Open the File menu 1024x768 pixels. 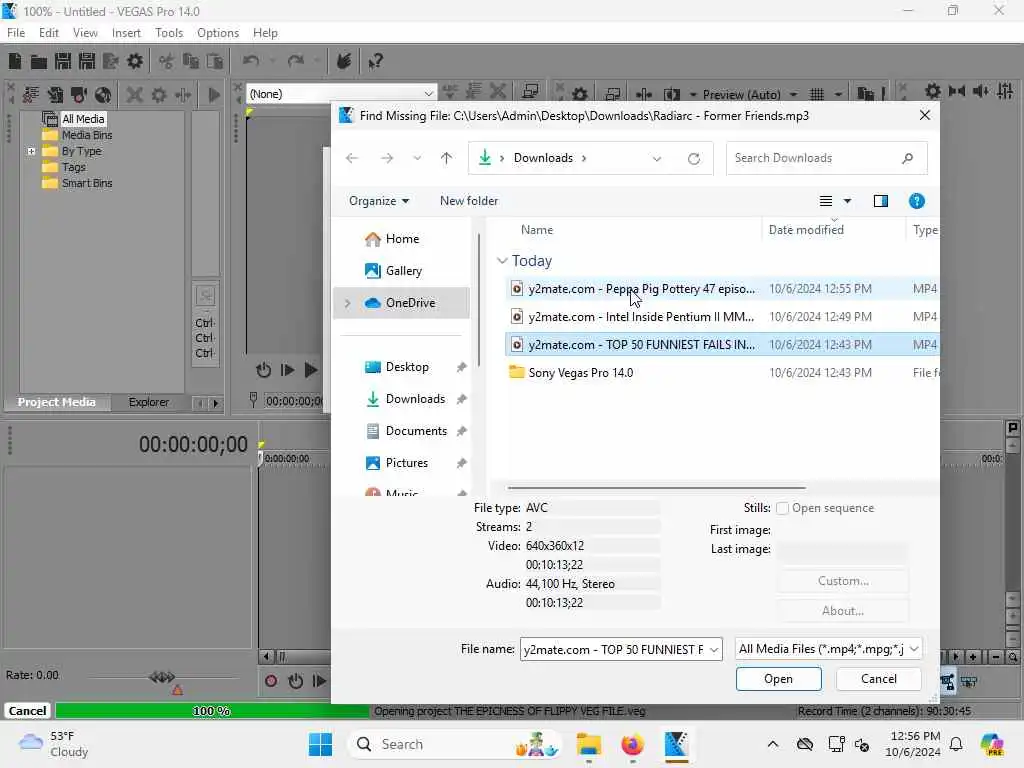point(16,33)
